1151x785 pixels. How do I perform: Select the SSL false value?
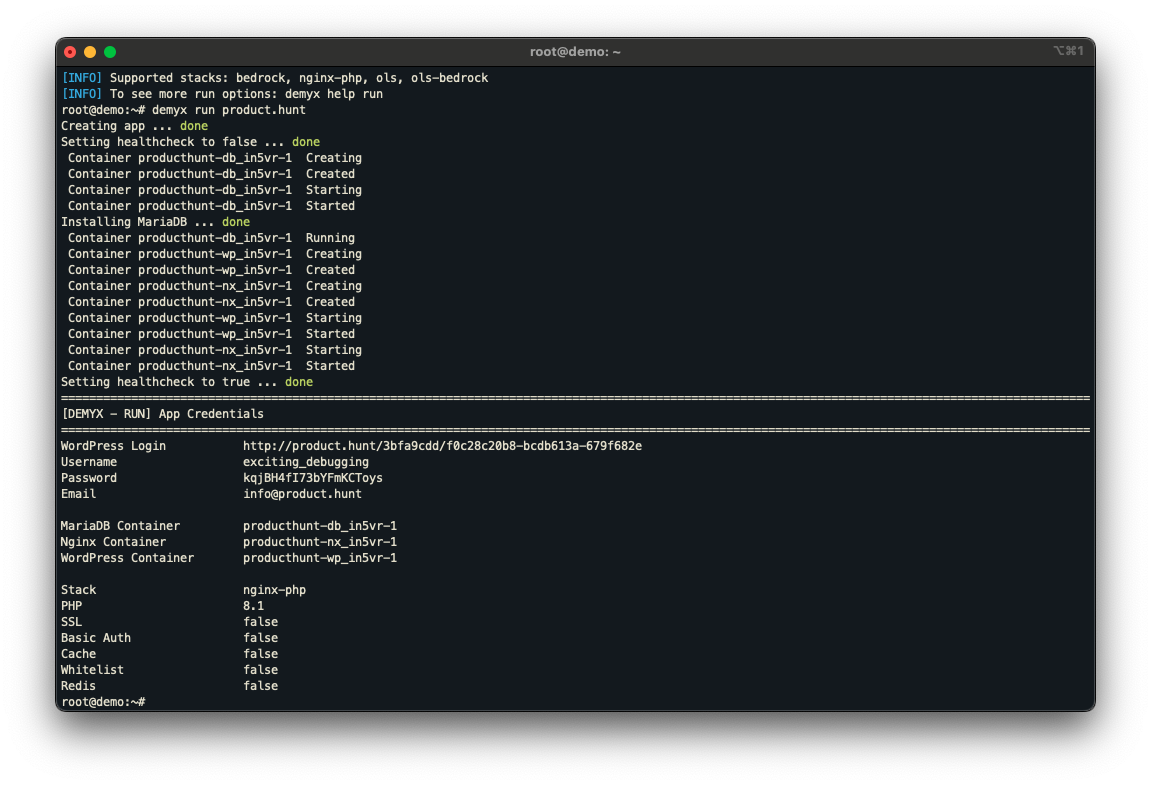[261, 622]
